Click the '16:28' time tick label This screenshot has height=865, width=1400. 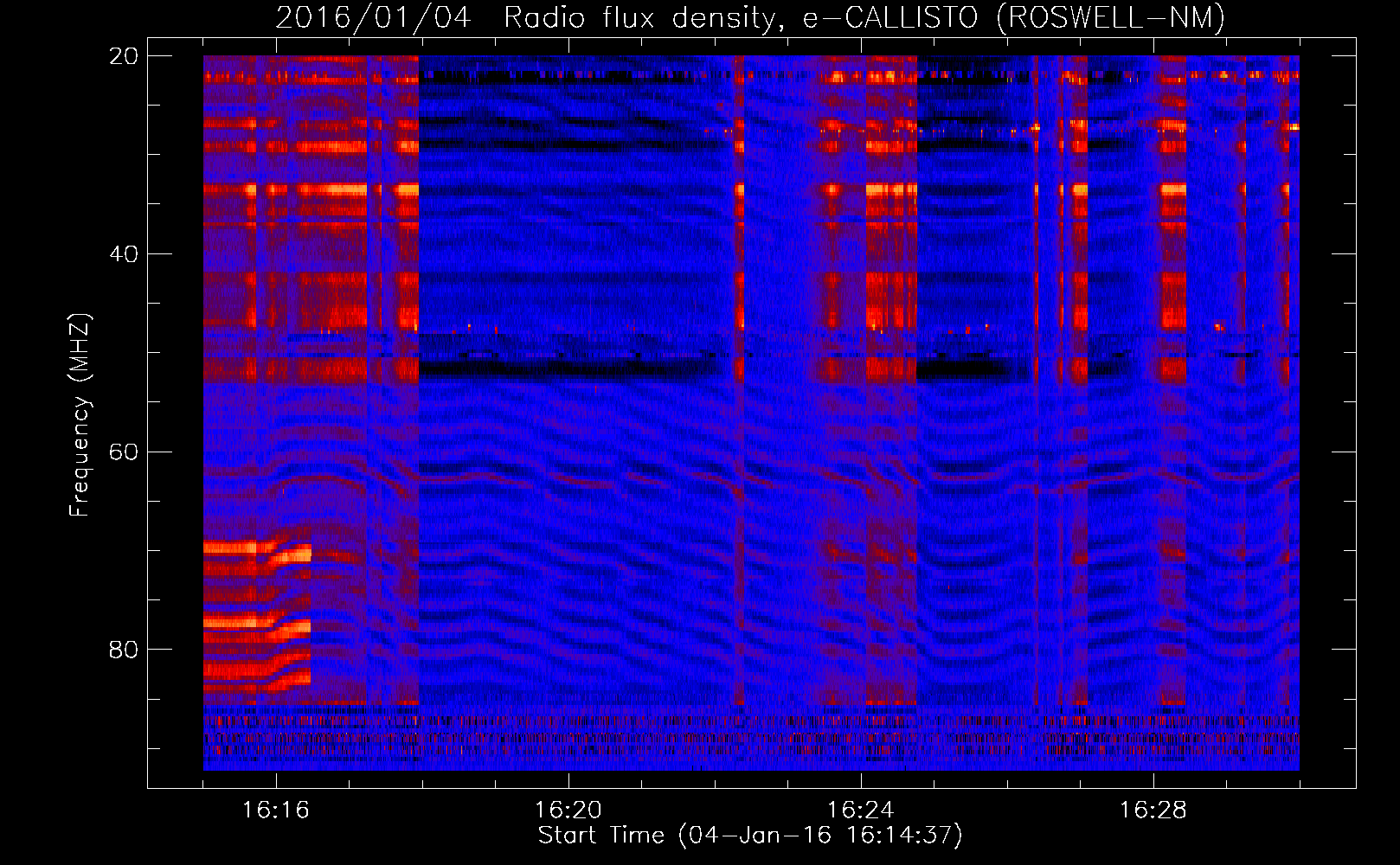tap(1153, 811)
